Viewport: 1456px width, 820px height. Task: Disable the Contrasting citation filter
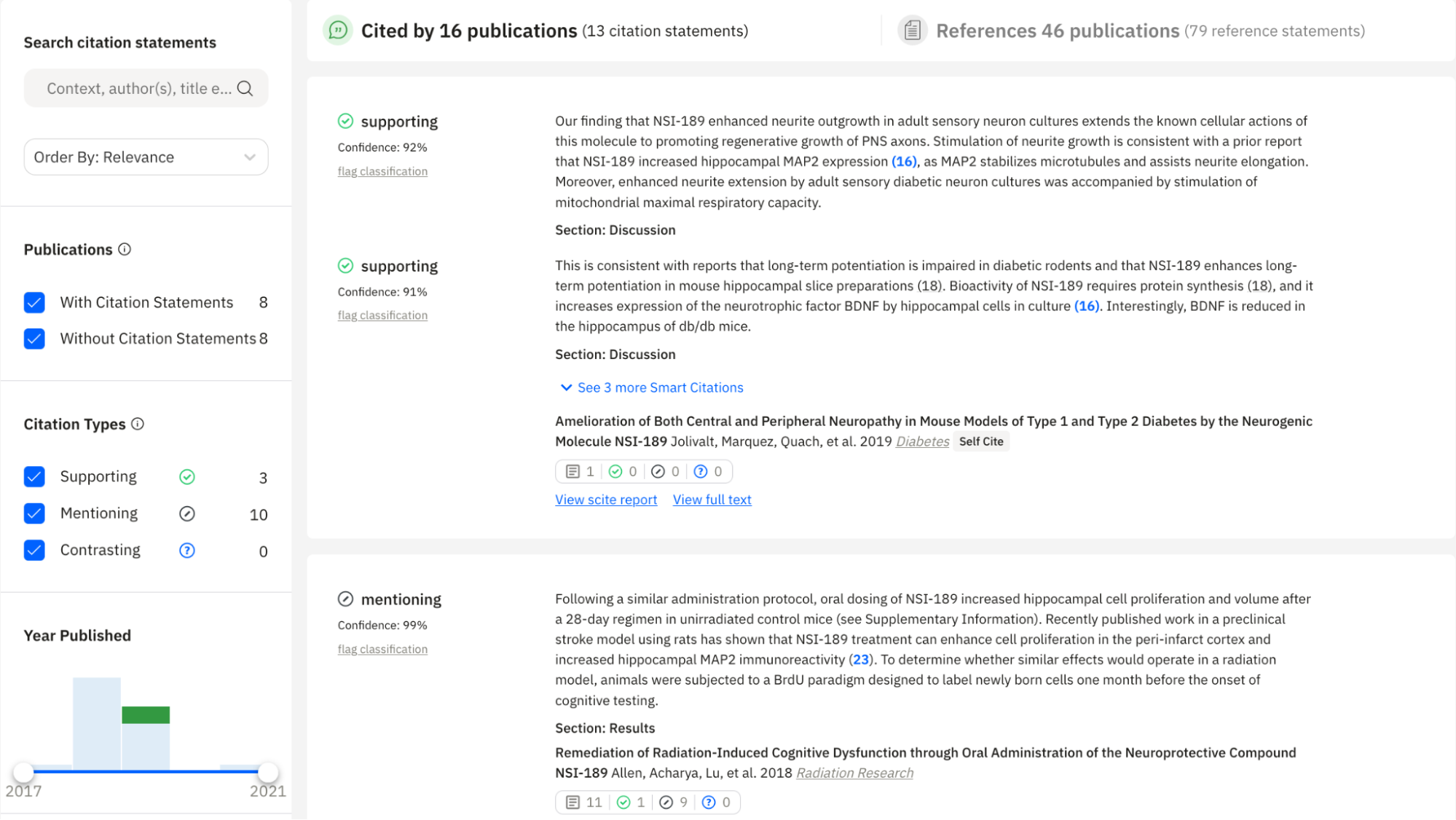tap(34, 551)
